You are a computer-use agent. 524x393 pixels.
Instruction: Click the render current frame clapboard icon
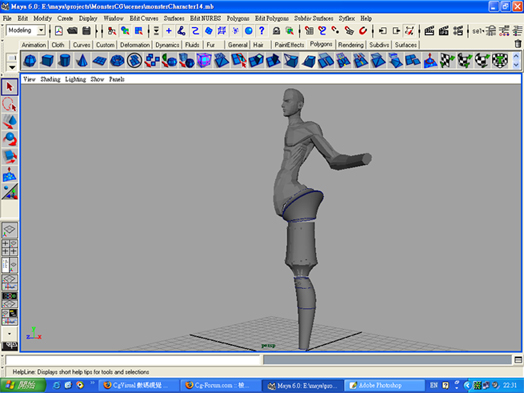[x=429, y=31]
